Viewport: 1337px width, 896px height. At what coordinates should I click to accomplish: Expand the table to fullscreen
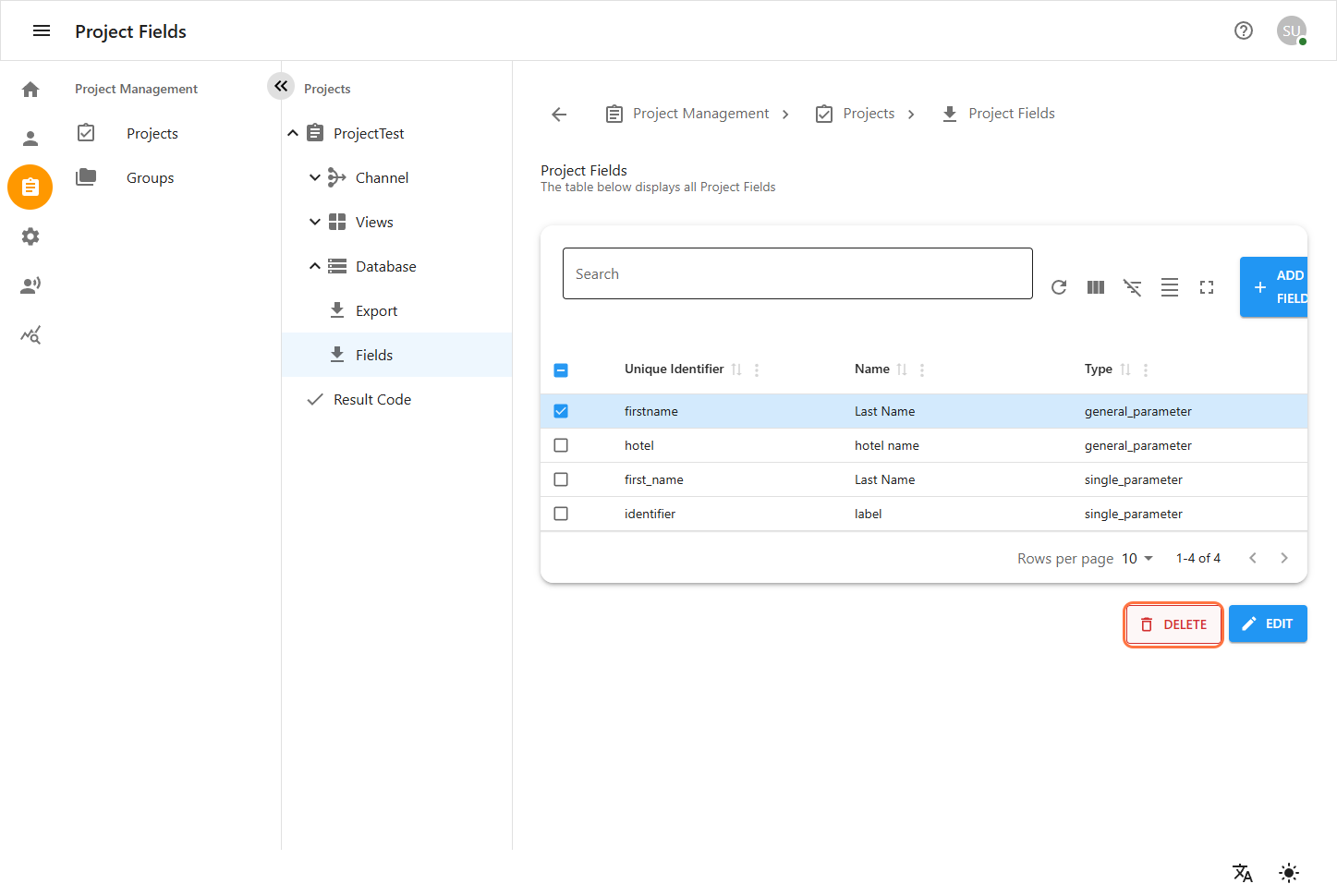[x=1207, y=287]
